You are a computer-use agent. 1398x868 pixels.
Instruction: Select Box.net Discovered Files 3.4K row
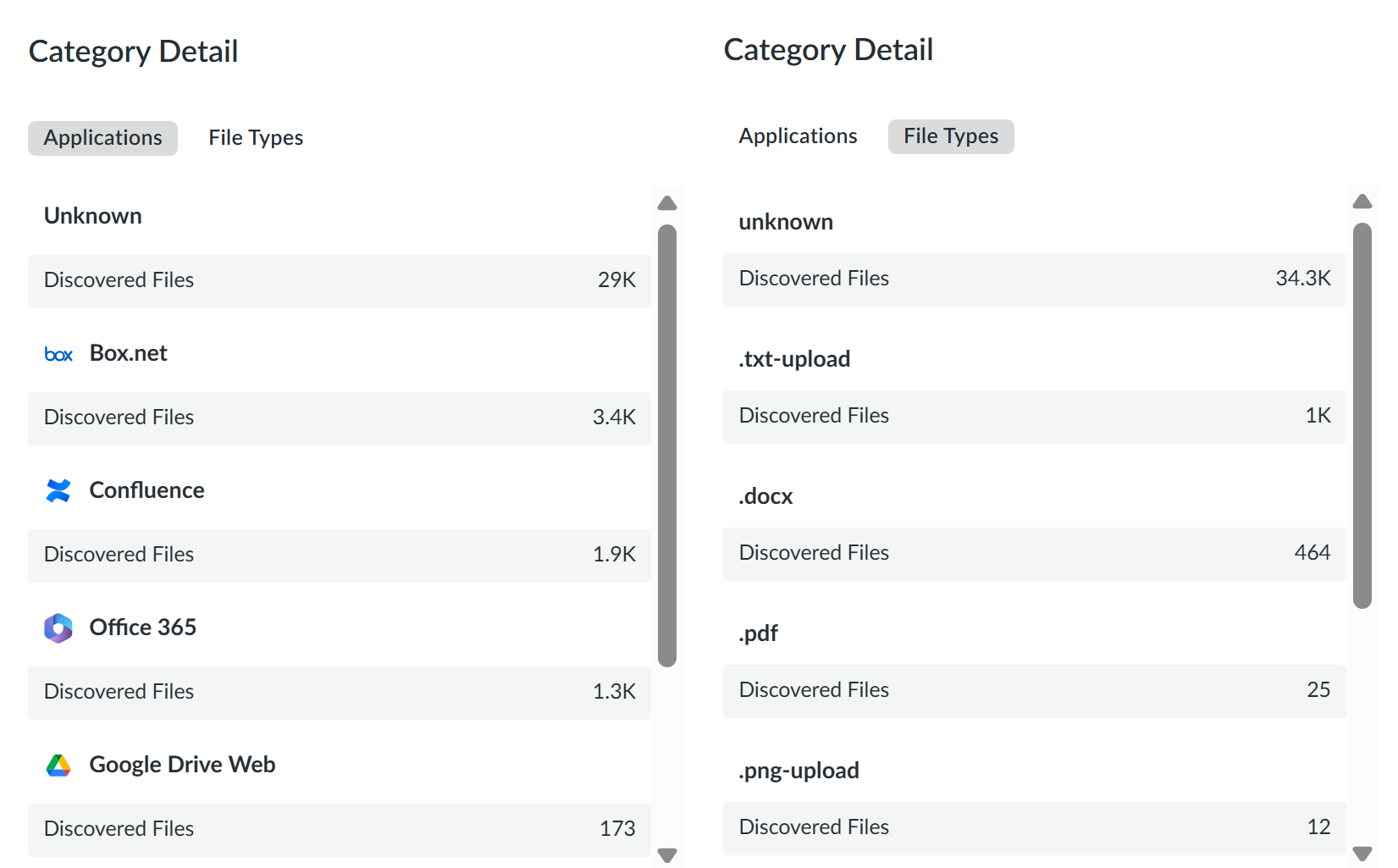[339, 417]
